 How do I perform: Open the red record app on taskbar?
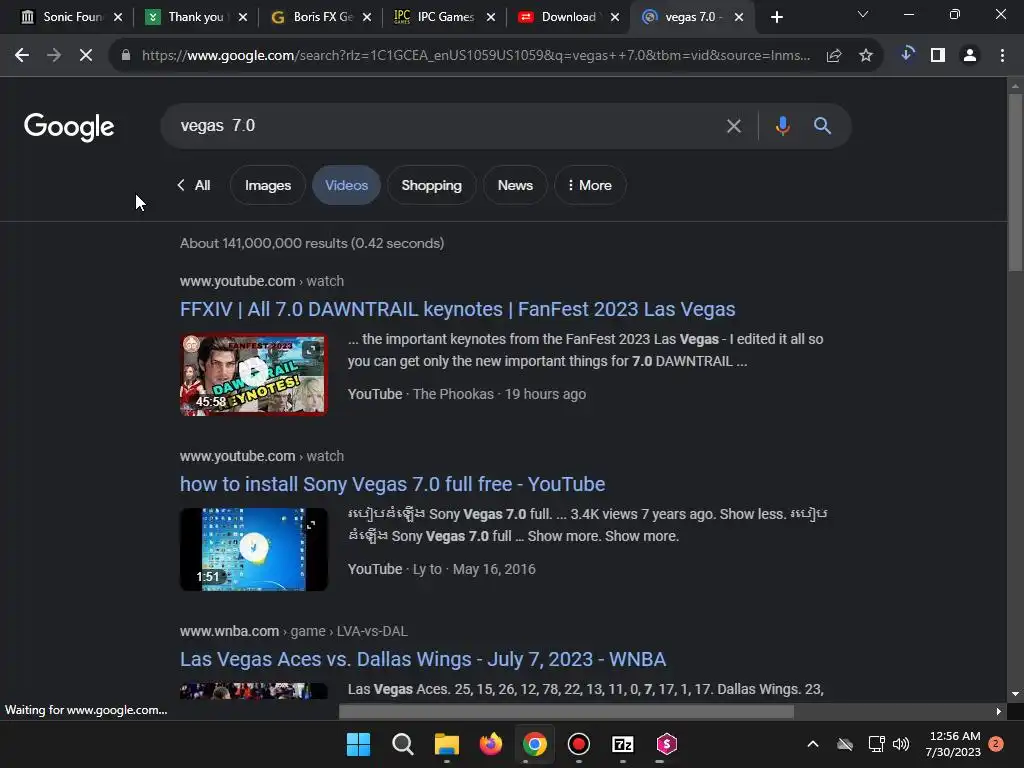tap(579, 744)
